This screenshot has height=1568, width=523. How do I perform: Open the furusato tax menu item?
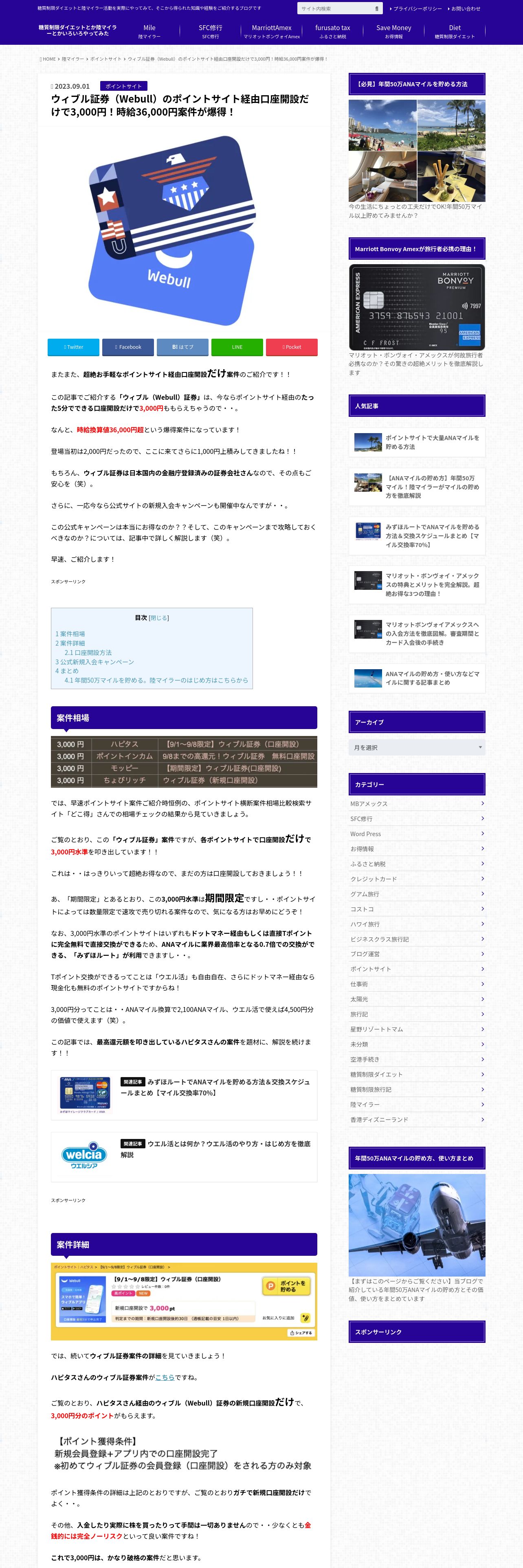(332, 32)
